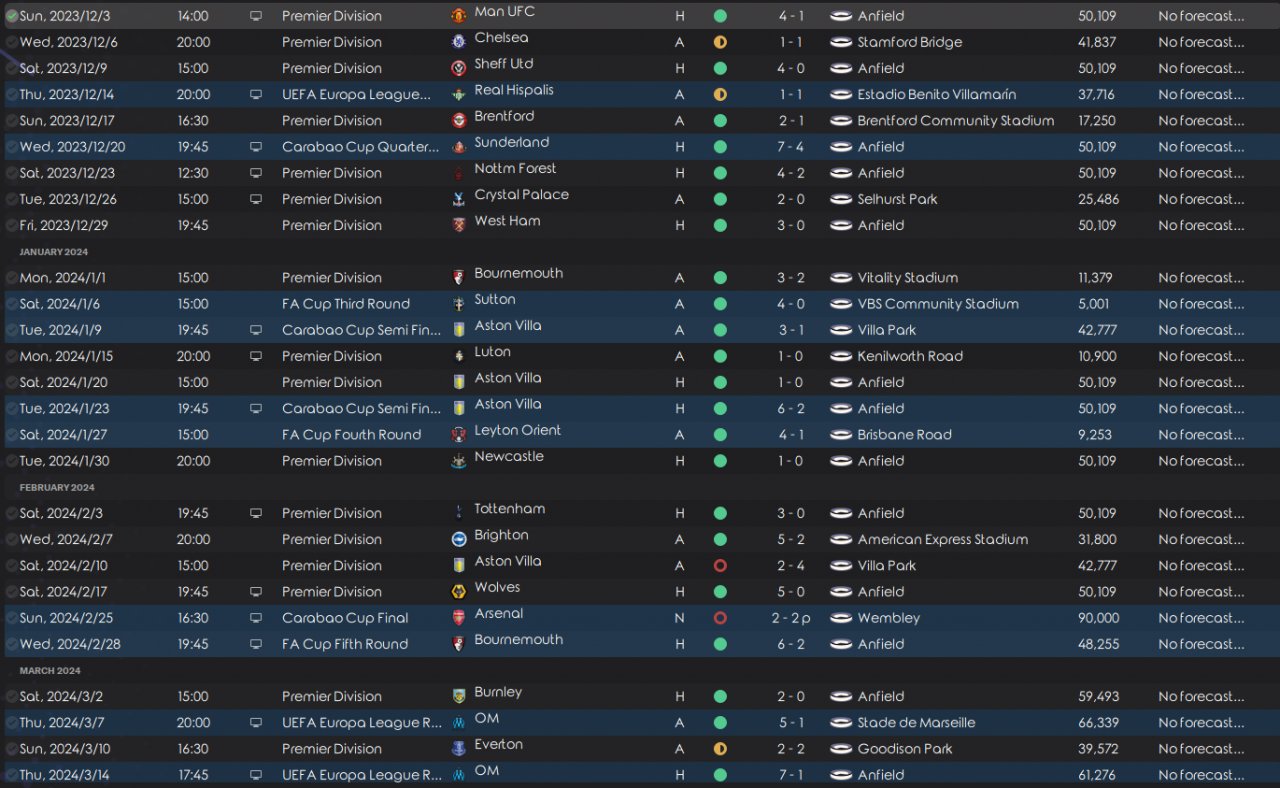This screenshot has width=1280, height=788.
Task: Click the JANUARY 2024 month header
Action: pyautogui.click(x=54, y=252)
